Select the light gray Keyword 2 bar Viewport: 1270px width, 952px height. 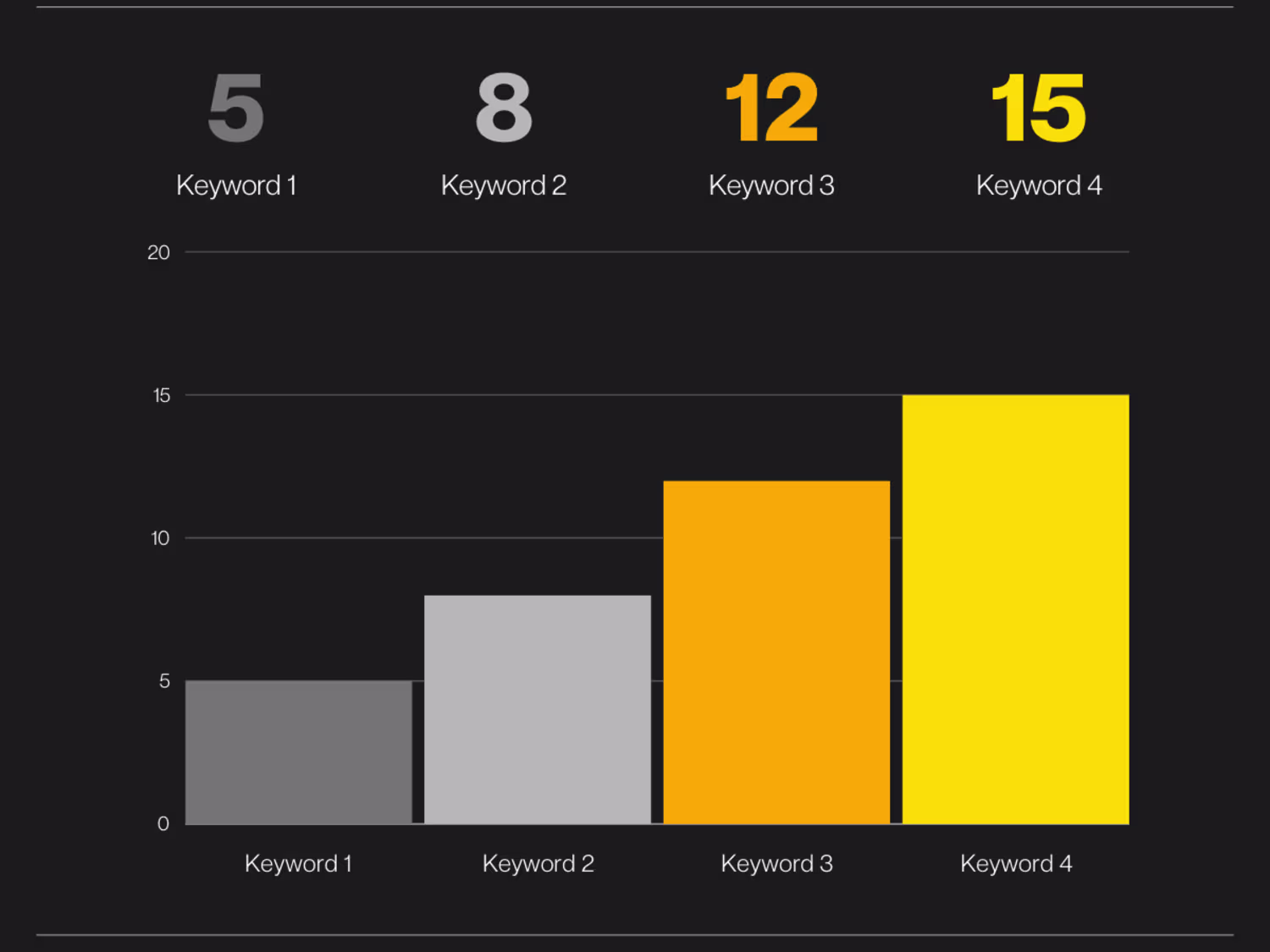(538, 709)
